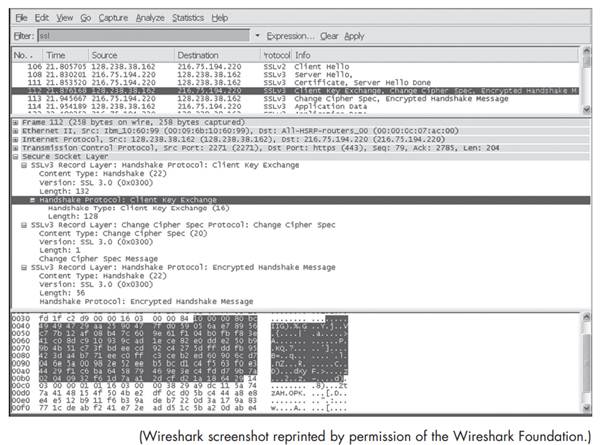Viewport: 601px width, 445px height.
Task: Click the packet list scrollbar down arrow
Action: pos(586,110)
